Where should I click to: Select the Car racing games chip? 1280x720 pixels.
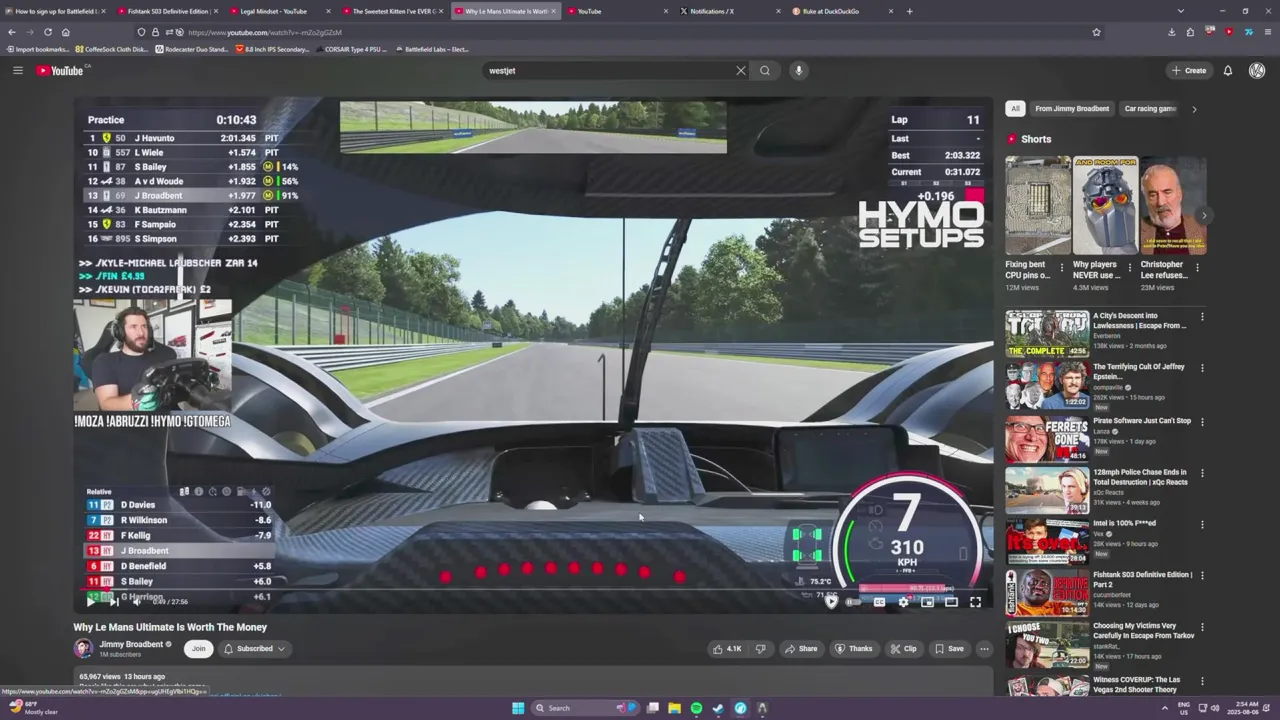pyautogui.click(x=1150, y=108)
